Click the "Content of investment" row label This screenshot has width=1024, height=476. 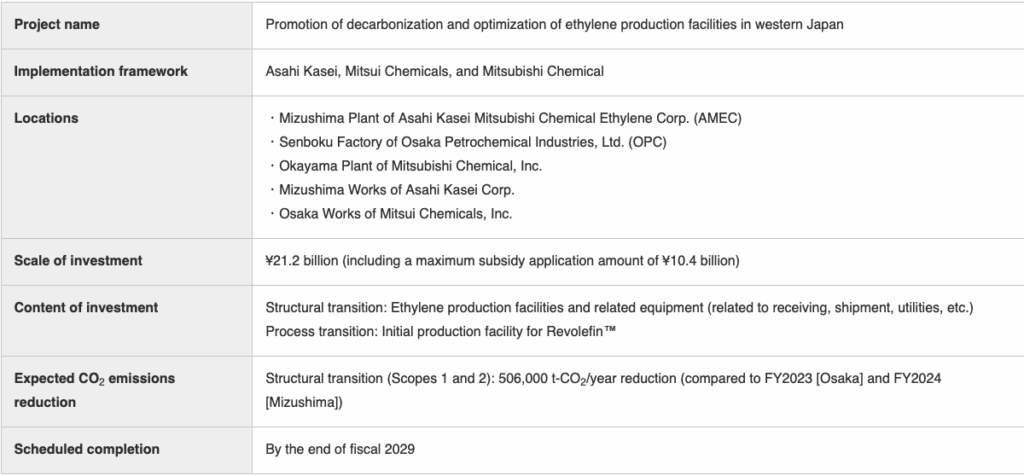86,307
